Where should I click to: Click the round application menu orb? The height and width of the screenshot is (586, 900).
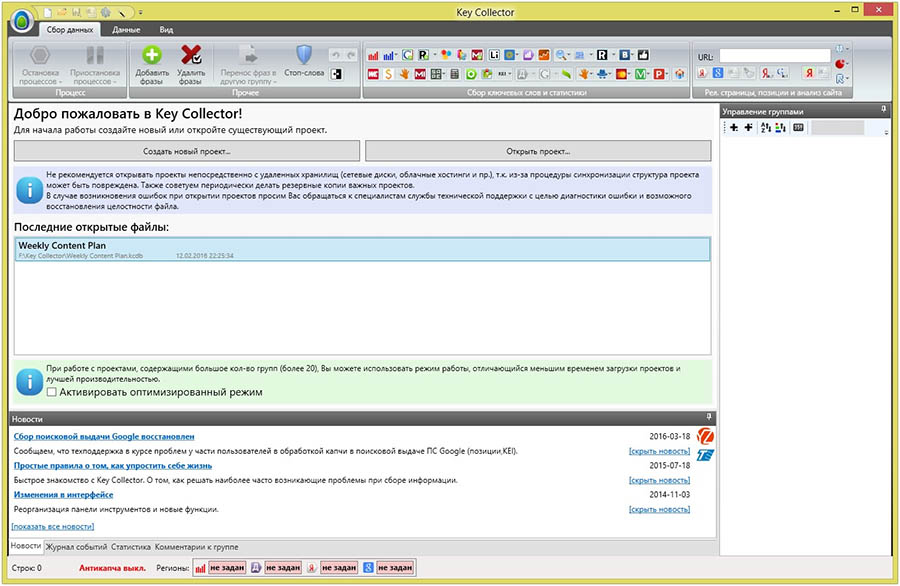23,22
